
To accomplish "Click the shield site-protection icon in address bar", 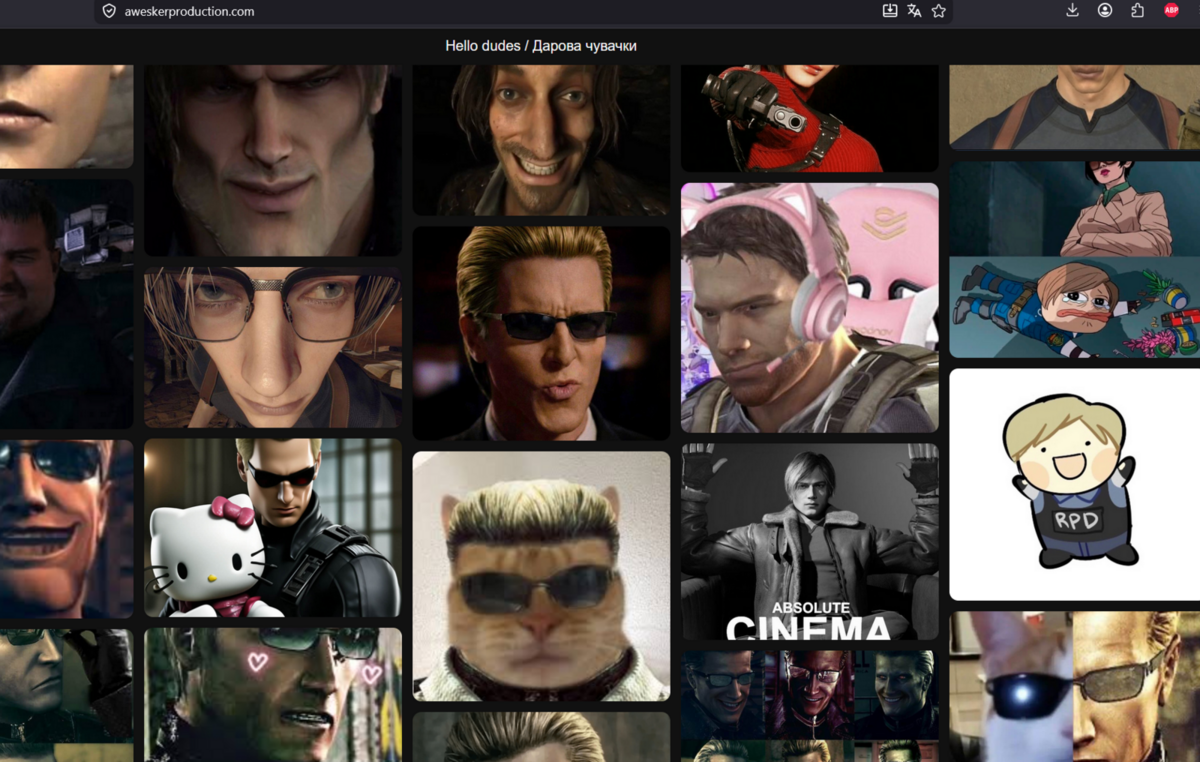I will 109,11.
